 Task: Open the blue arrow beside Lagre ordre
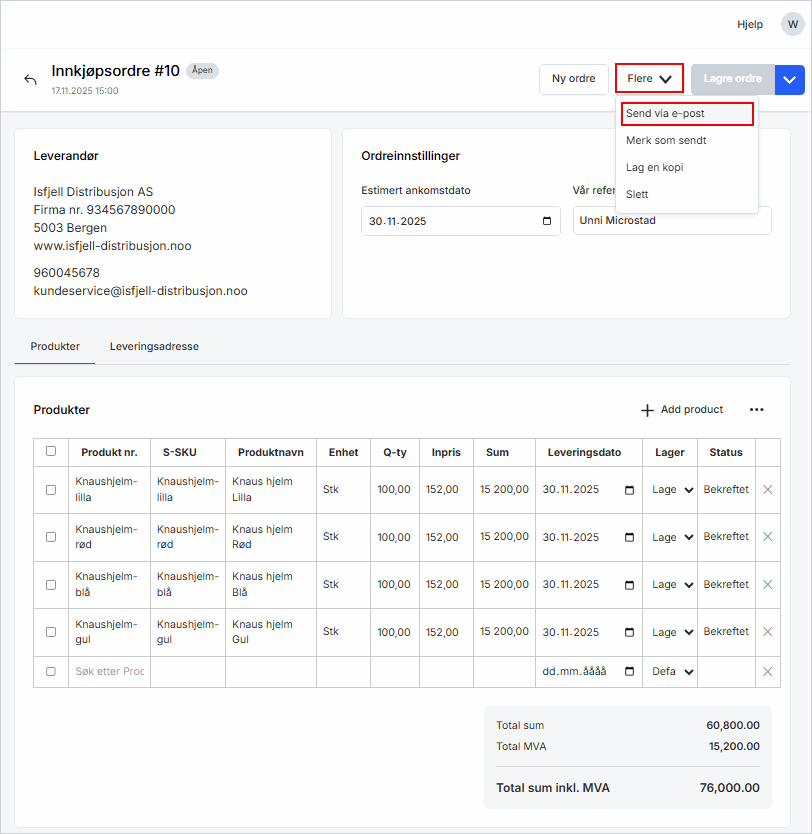[790, 79]
